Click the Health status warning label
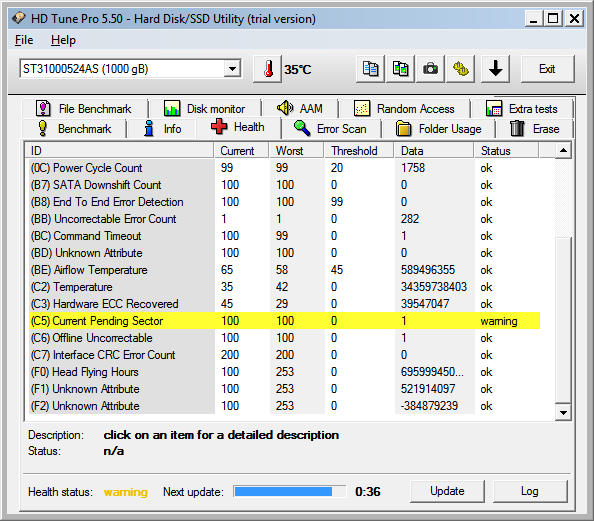This screenshot has height=521, width=594. click(125, 492)
